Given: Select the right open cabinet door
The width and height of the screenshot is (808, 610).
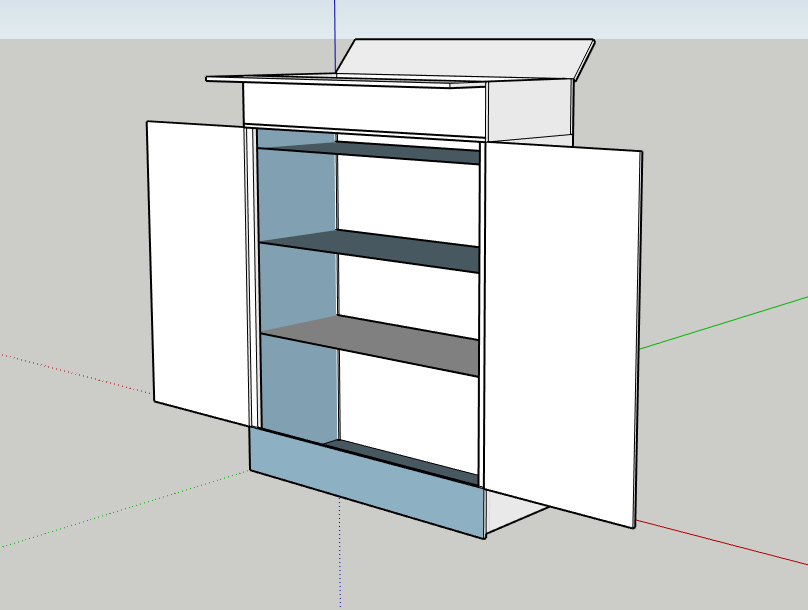Looking at the screenshot, I should click(x=560, y=330).
